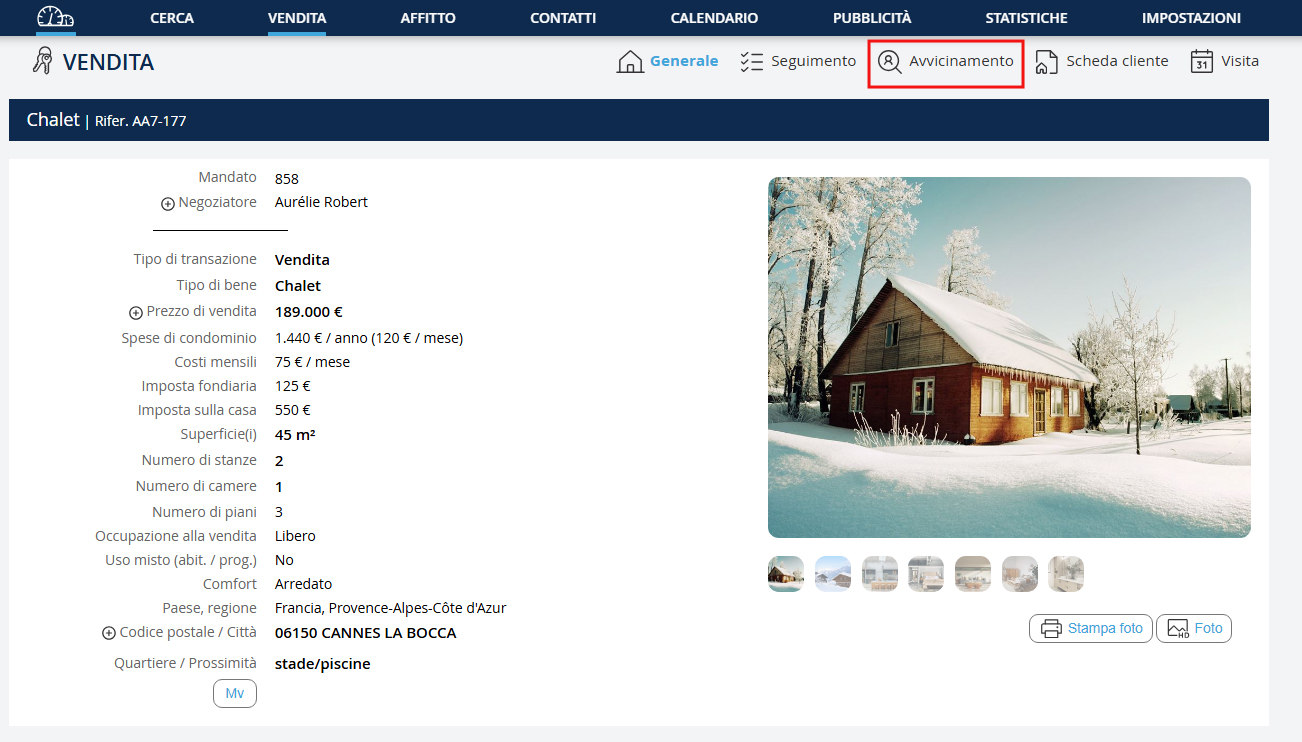Expand Prezzo di vendita details

[136, 313]
